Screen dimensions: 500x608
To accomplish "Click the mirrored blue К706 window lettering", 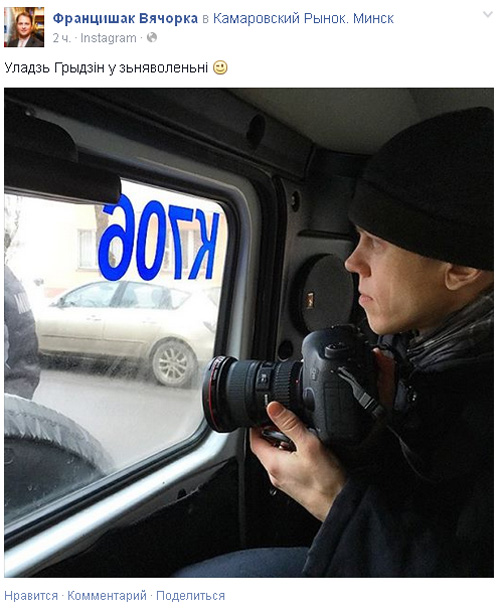I will (158, 237).
